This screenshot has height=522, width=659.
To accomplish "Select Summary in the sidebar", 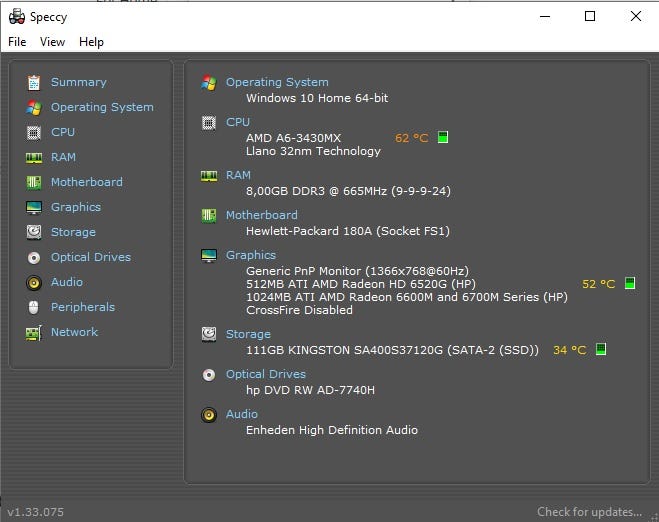I will 79,82.
